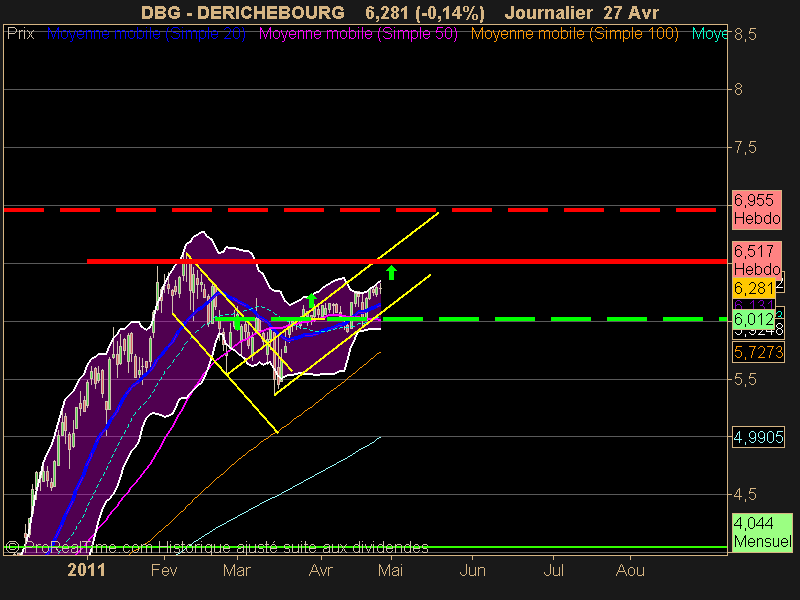Click the "Aou" month label on time axis
The image size is (800, 600).
pyautogui.click(x=630, y=570)
